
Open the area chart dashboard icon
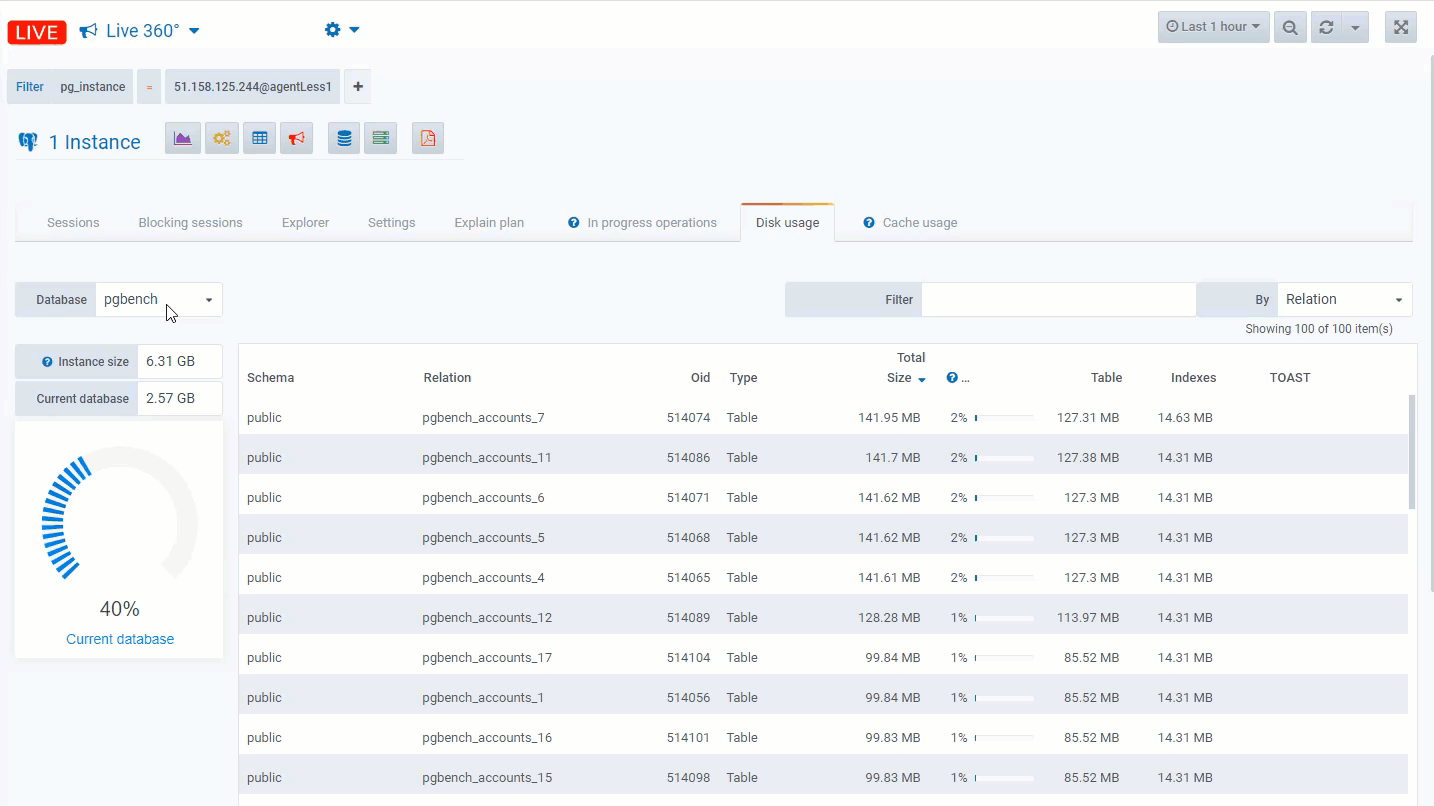(182, 138)
